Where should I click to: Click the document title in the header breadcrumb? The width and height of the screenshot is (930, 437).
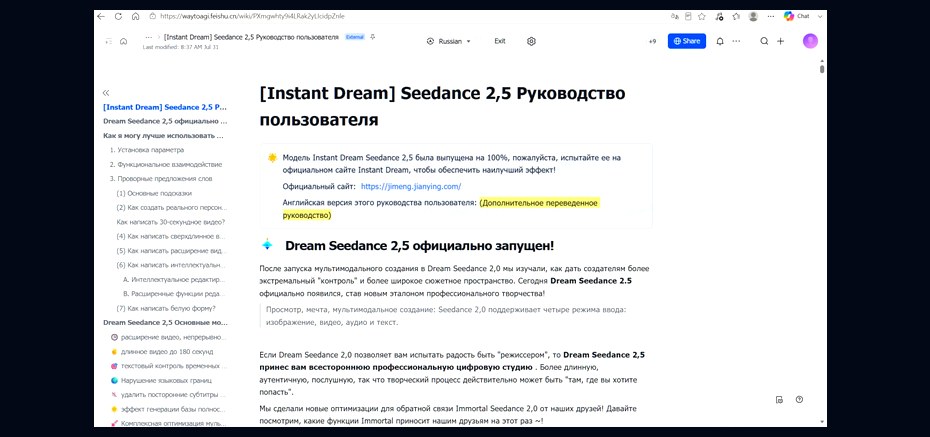(x=252, y=37)
